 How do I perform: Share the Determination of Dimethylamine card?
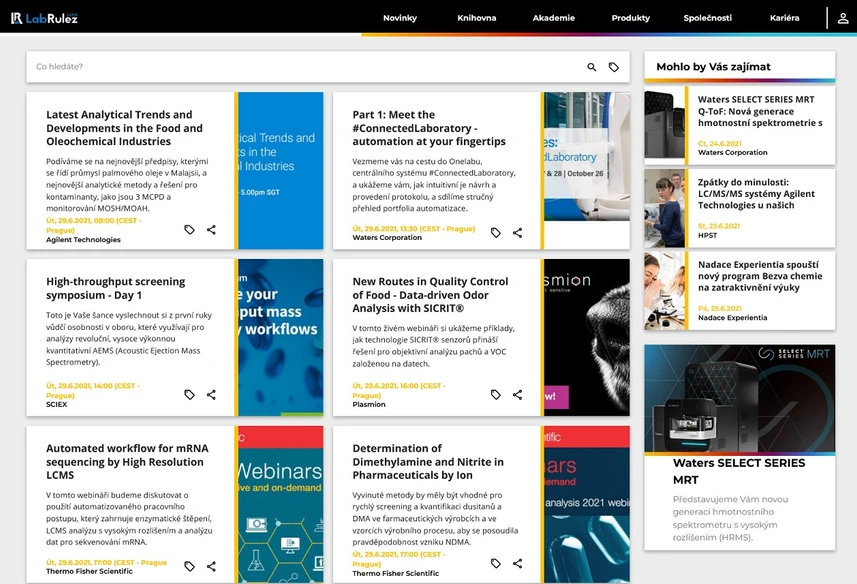coord(518,563)
